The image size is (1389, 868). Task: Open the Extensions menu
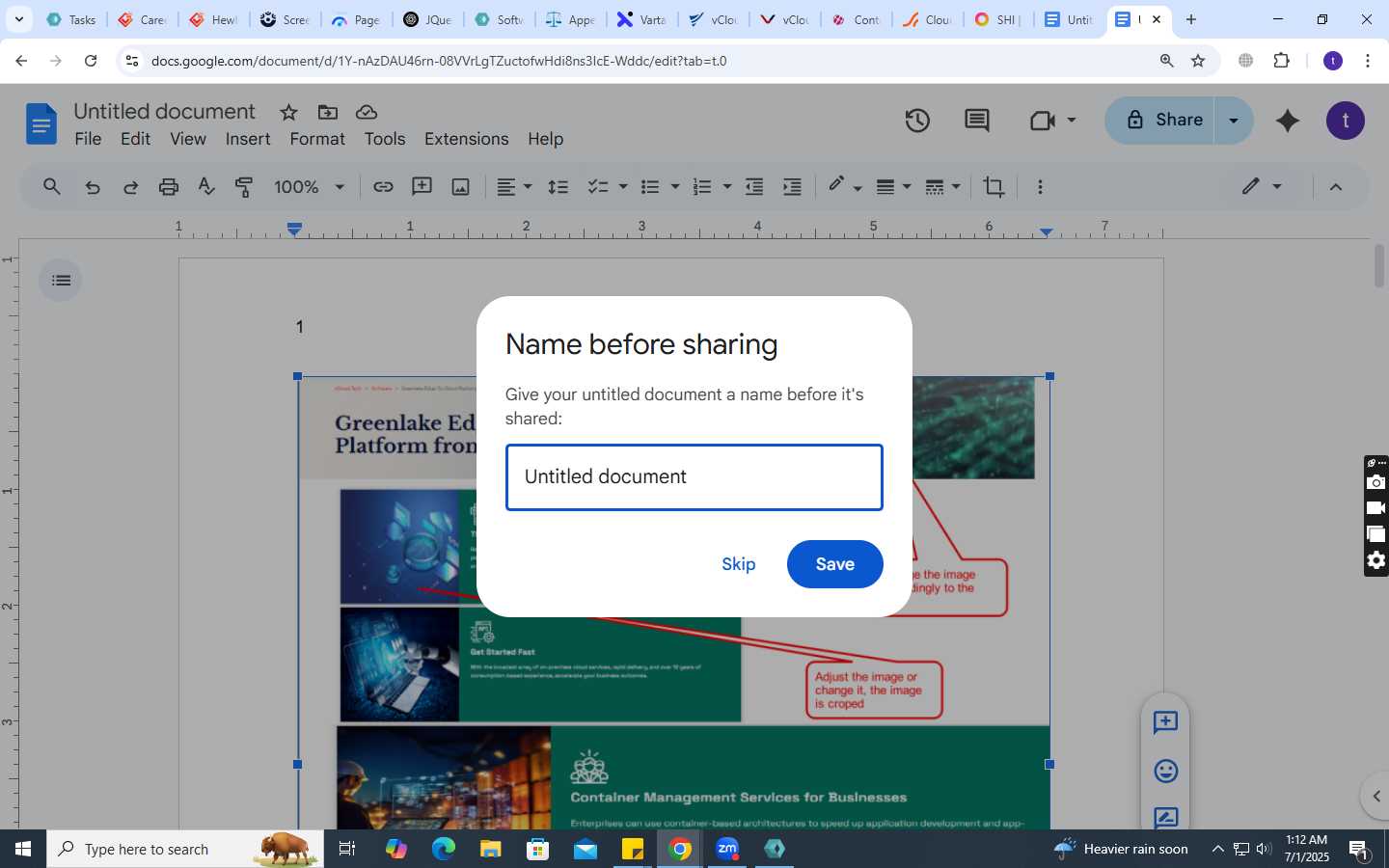466,139
